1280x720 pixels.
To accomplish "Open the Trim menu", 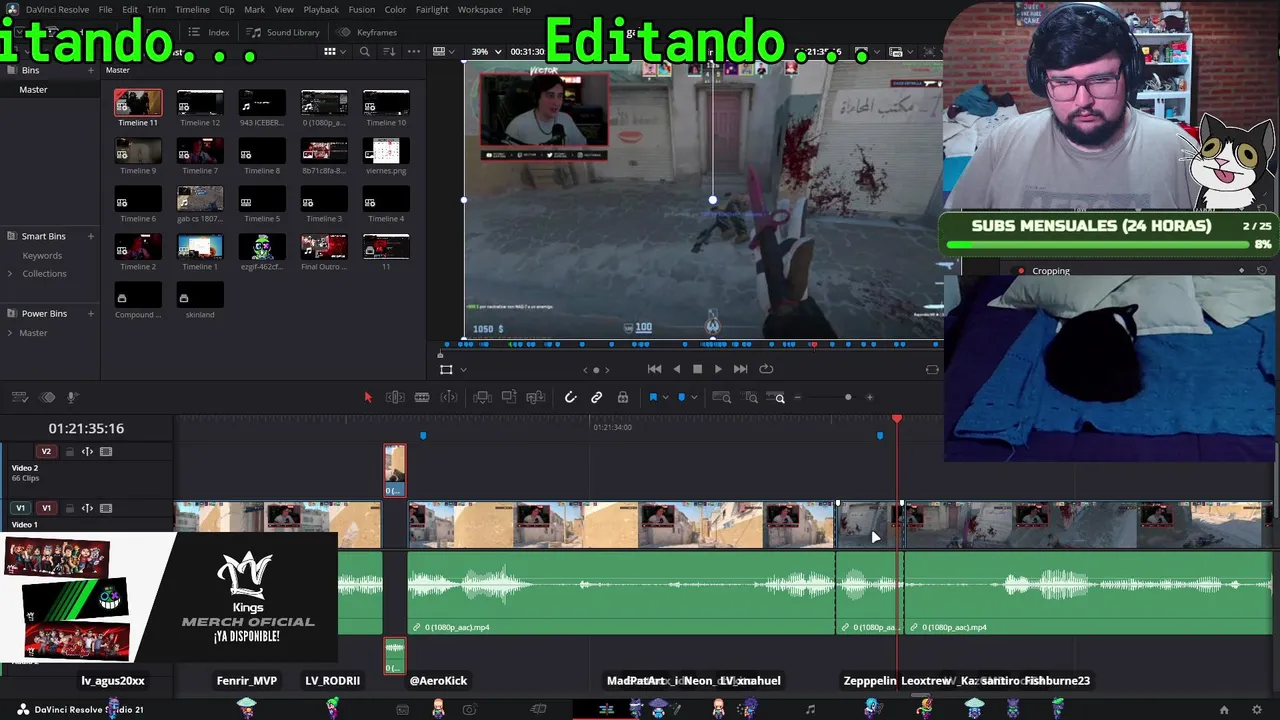I will click(157, 10).
